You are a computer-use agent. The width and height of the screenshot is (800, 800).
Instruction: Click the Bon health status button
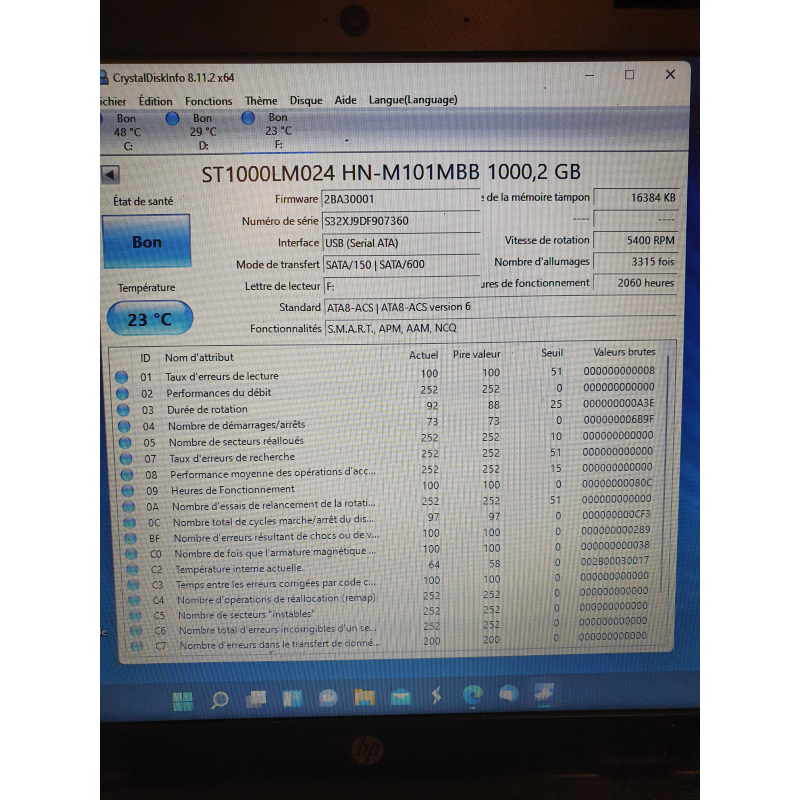[x=147, y=242]
